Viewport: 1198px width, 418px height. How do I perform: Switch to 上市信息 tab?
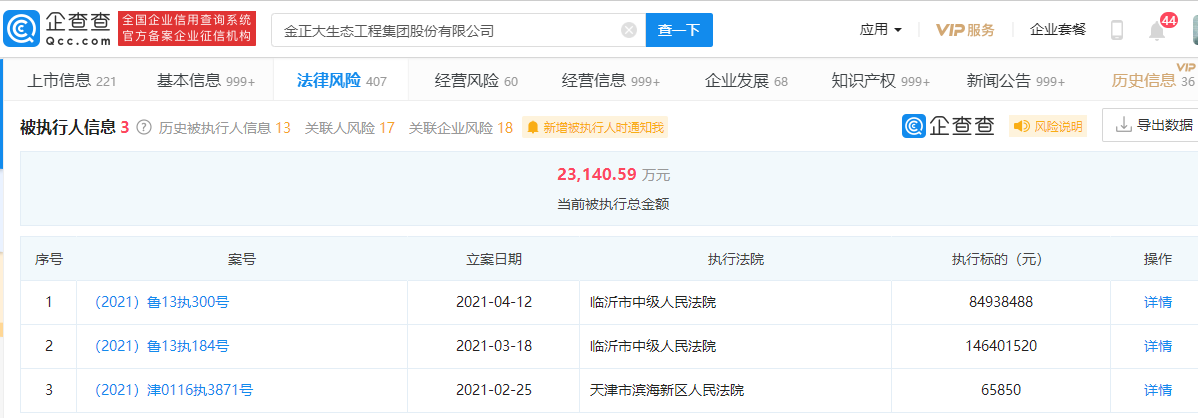(x=71, y=81)
